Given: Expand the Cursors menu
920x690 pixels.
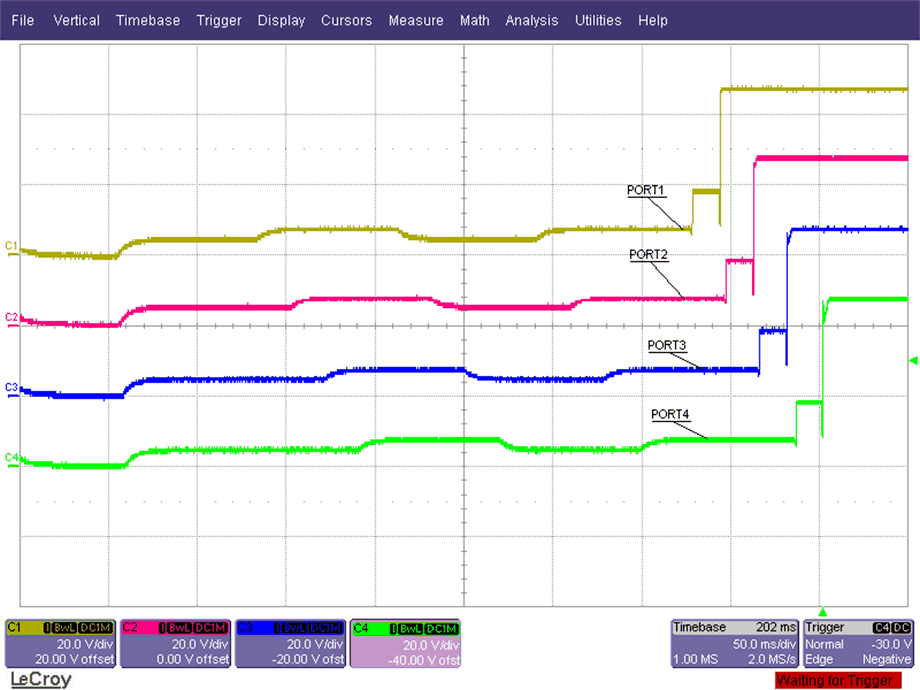Looking at the screenshot, I should [346, 20].
